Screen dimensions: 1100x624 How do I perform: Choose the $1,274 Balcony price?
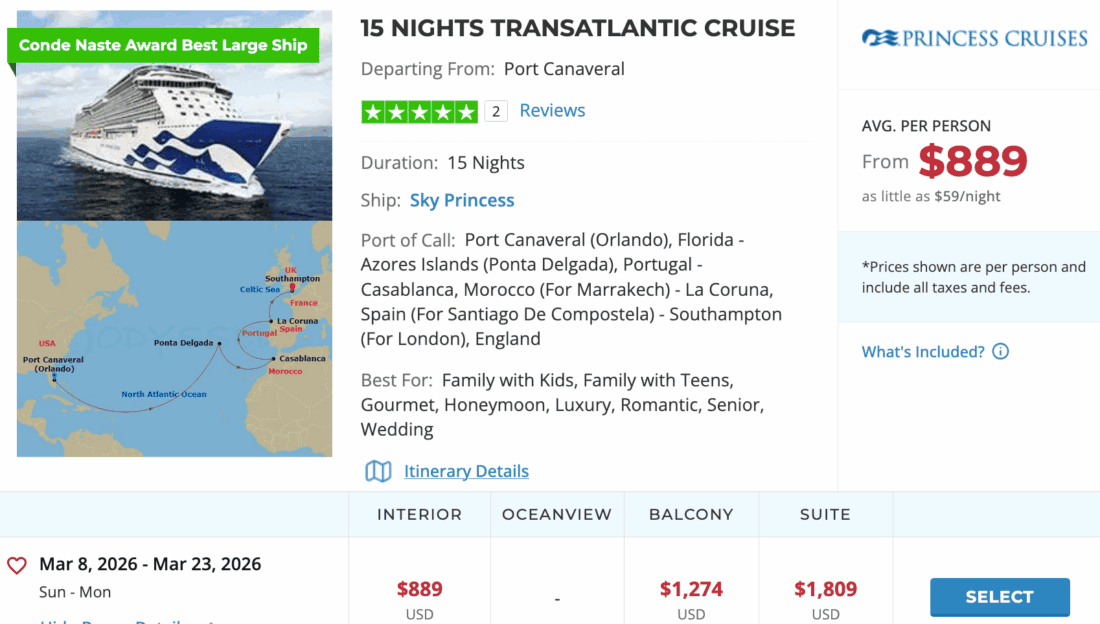[x=691, y=590]
